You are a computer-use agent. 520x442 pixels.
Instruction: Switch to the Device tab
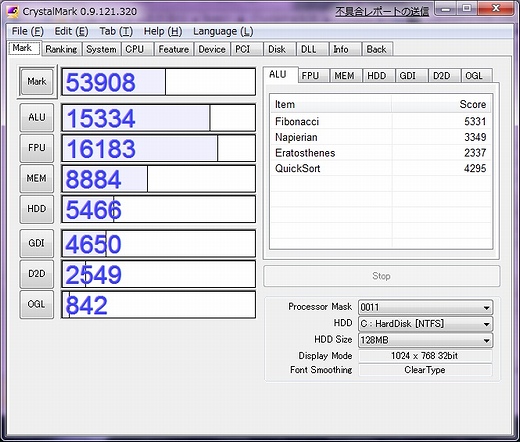(x=212, y=49)
